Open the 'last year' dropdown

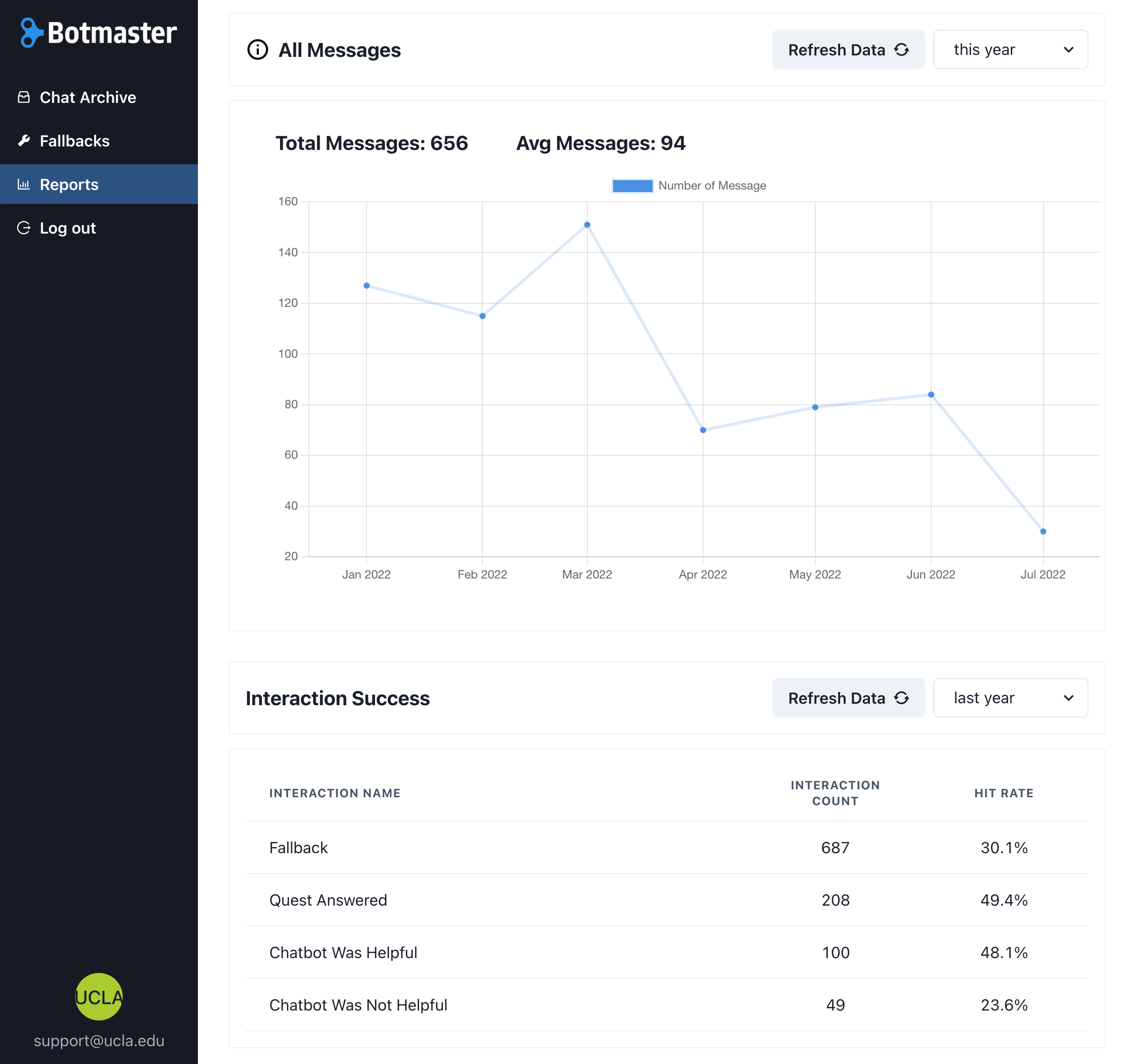click(x=1010, y=698)
